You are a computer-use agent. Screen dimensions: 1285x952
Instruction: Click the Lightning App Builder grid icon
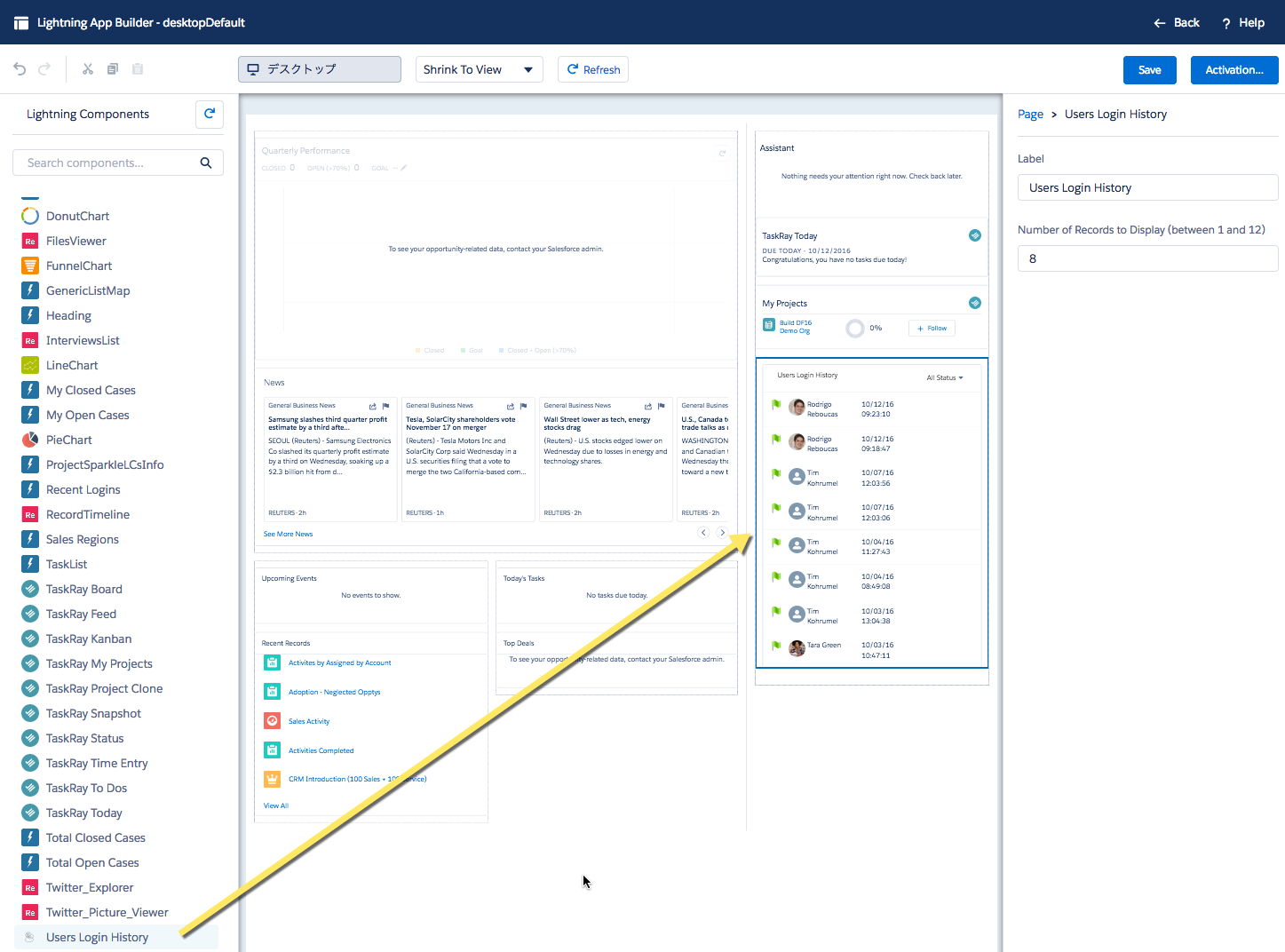pos(20,22)
